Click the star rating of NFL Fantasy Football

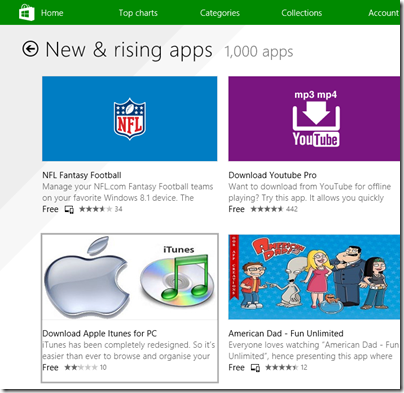tap(95, 209)
